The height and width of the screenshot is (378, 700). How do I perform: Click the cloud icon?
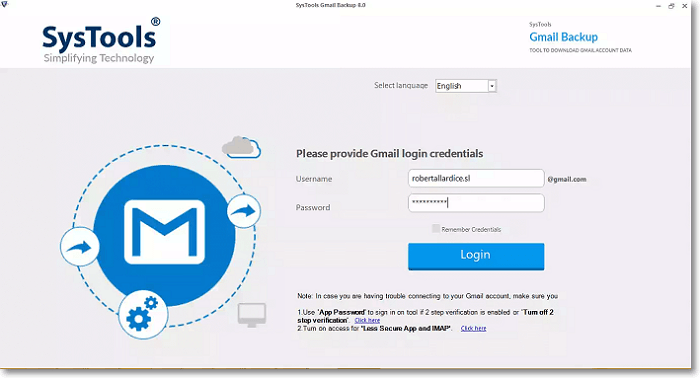click(x=242, y=147)
